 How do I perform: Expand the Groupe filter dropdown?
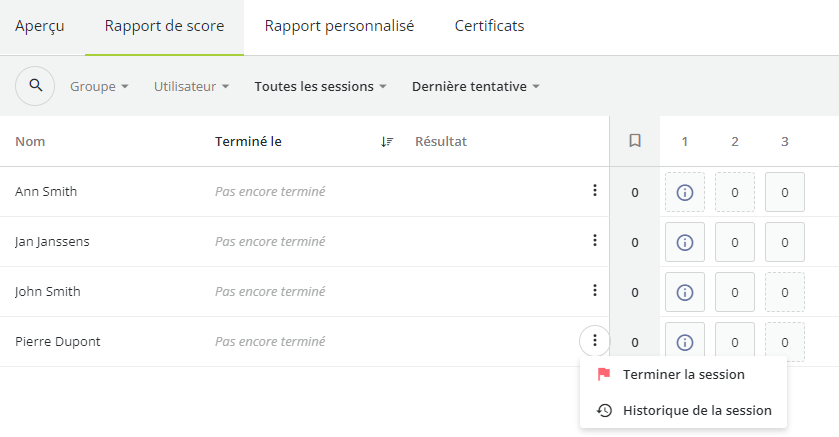99,86
